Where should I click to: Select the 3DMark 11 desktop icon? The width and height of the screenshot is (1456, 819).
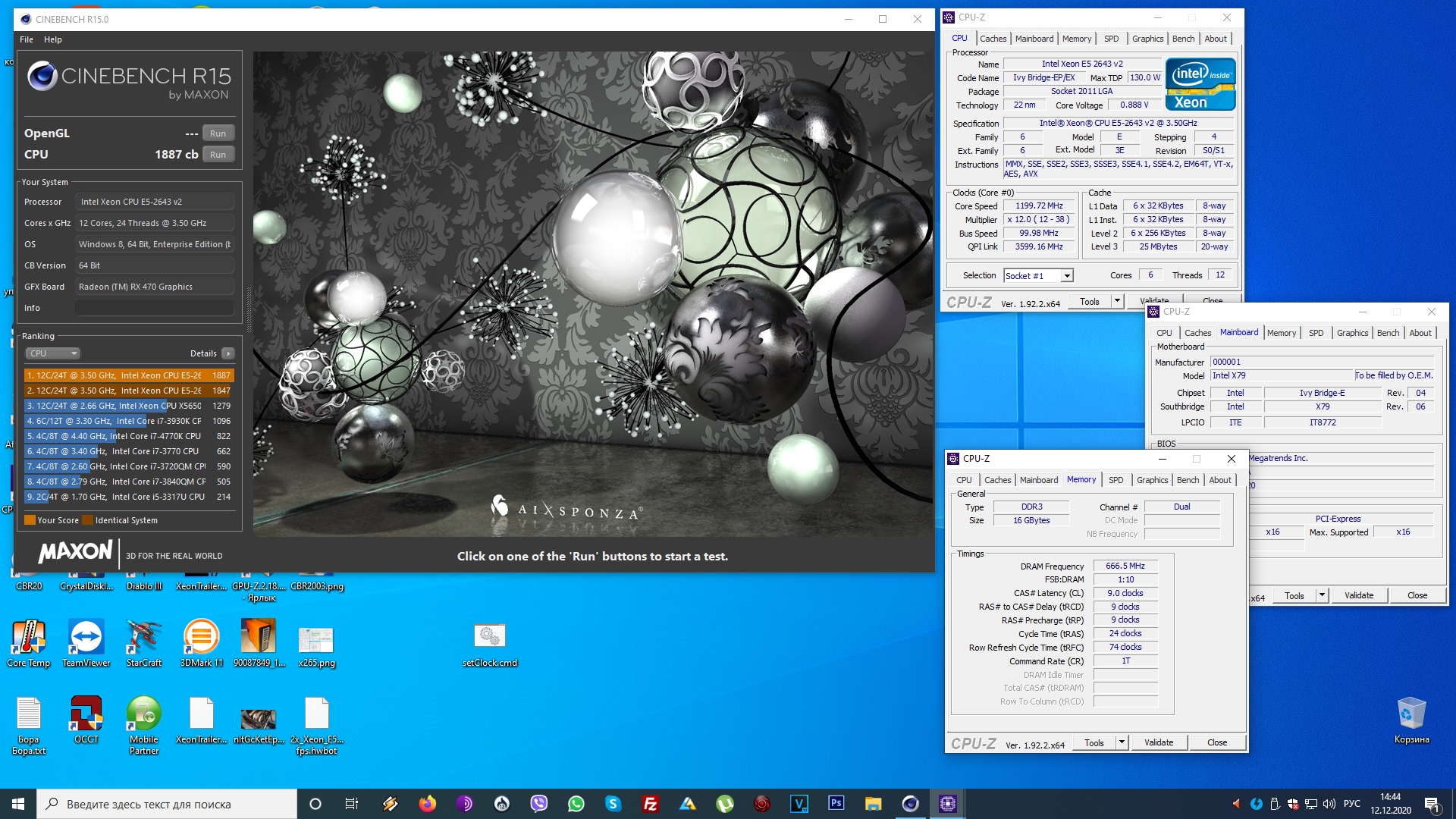(202, 643)
